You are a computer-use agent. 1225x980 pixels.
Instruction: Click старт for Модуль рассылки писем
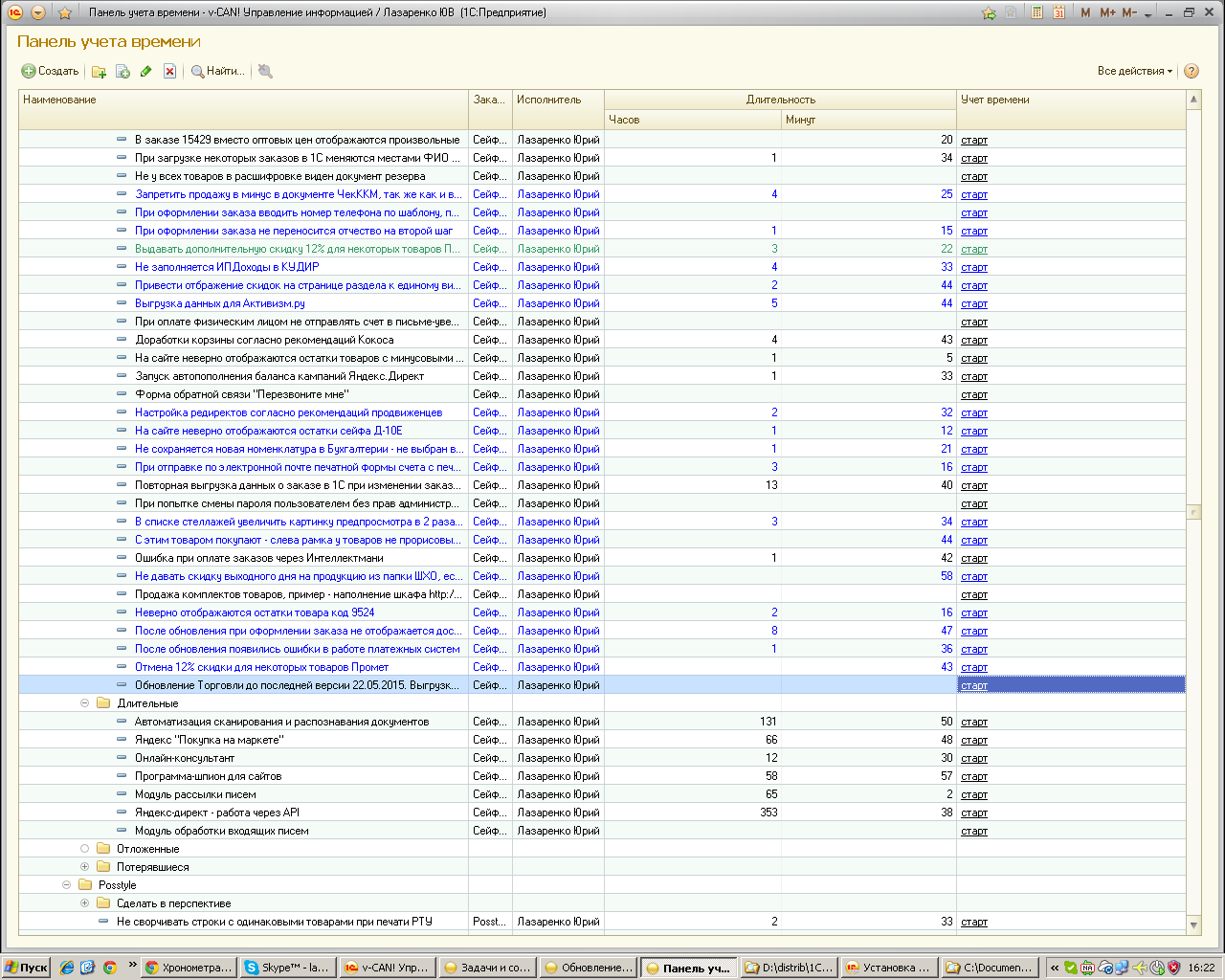click(974, 794)
